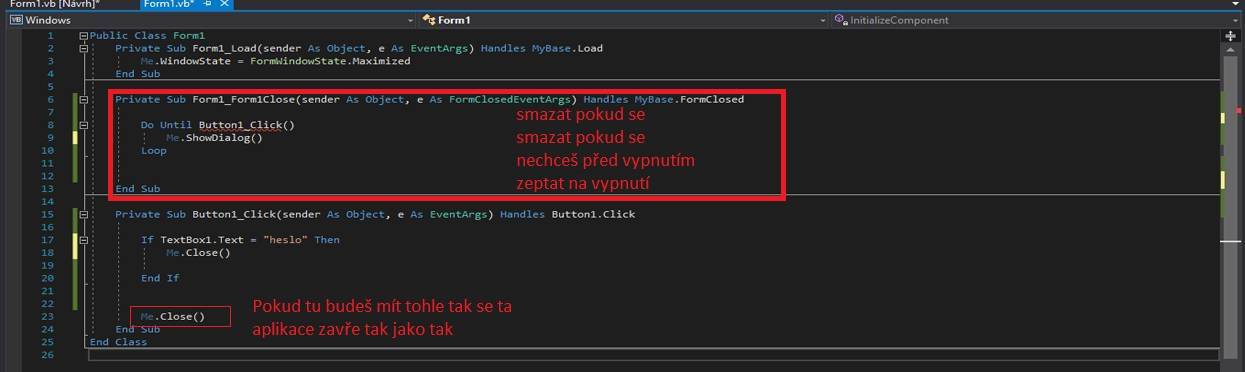Click 'End Sub' on line 24
Viewport: 1245px width, 372px height.
point(137,329)
